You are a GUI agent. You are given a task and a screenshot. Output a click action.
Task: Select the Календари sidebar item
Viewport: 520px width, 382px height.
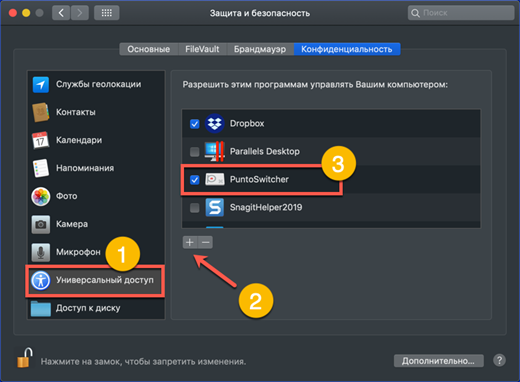(x=96, y=140)
